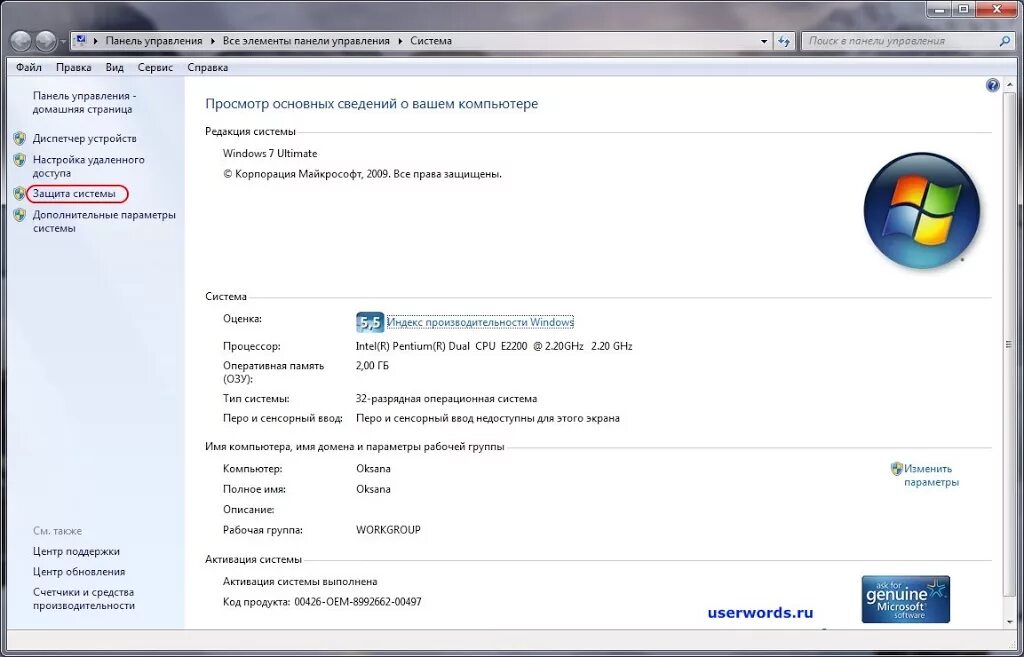Open the Сервис menu
This screenshot has width=1024, height=657.
154,67
